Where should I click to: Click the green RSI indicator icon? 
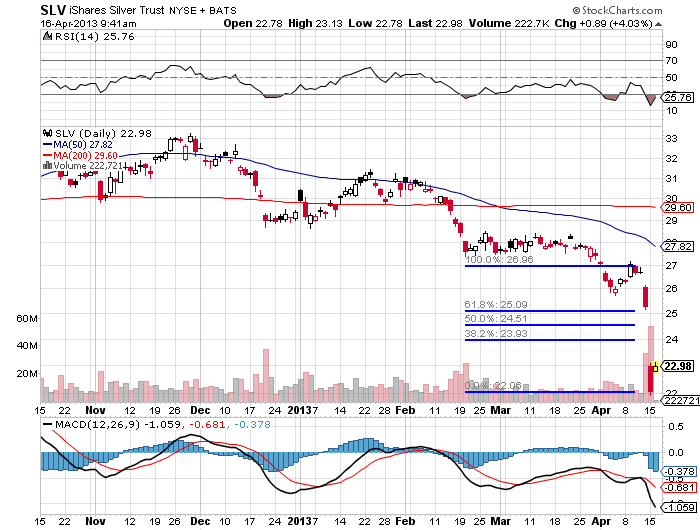tap(47, 36)
